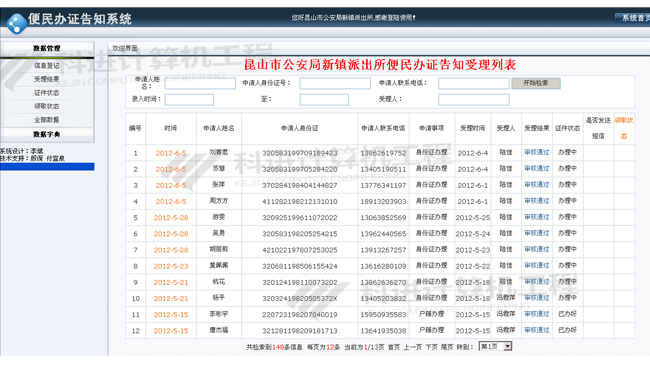Image resolution: width=650 pixels, height=368 pixels.
Task: Click date 2012-5-28 in row 7
Action: (x=171, y=250)
